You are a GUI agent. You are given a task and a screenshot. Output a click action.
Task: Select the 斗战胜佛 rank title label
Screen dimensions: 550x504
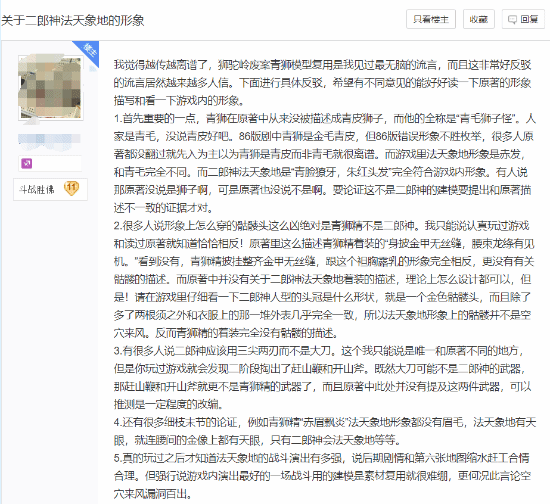click(x=37, y=189)
